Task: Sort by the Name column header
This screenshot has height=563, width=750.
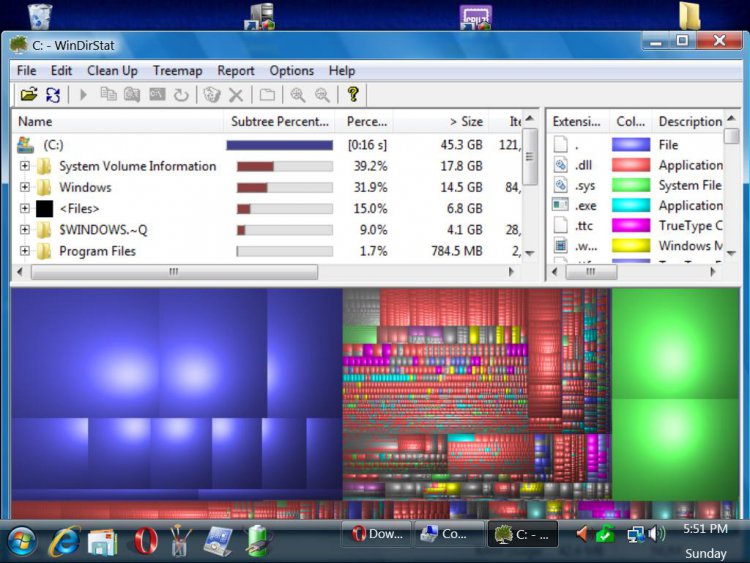Action: (117, 121)
